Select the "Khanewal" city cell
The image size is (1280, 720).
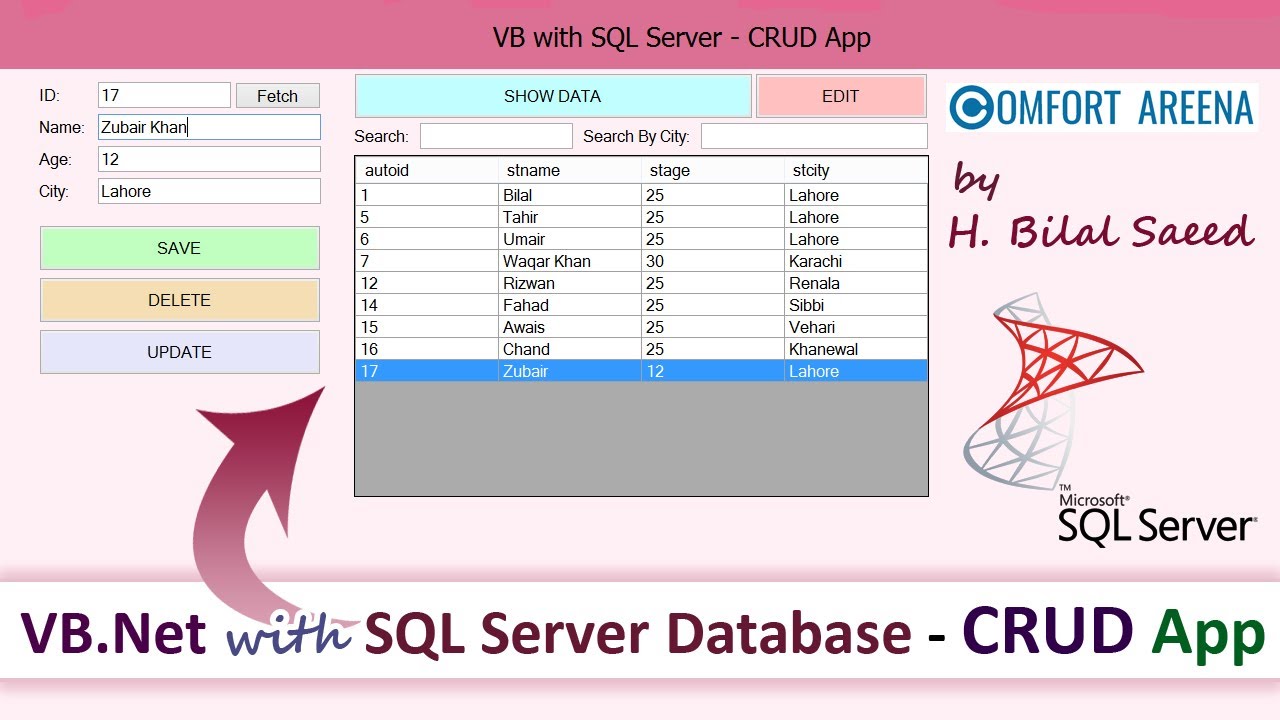click(x=856, y=349)
